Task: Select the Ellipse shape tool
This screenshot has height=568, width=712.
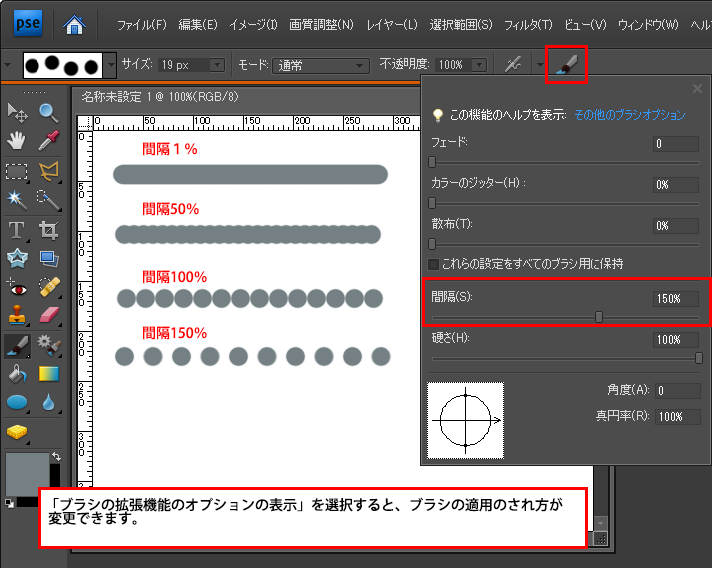Action: [x=17, y=402]
